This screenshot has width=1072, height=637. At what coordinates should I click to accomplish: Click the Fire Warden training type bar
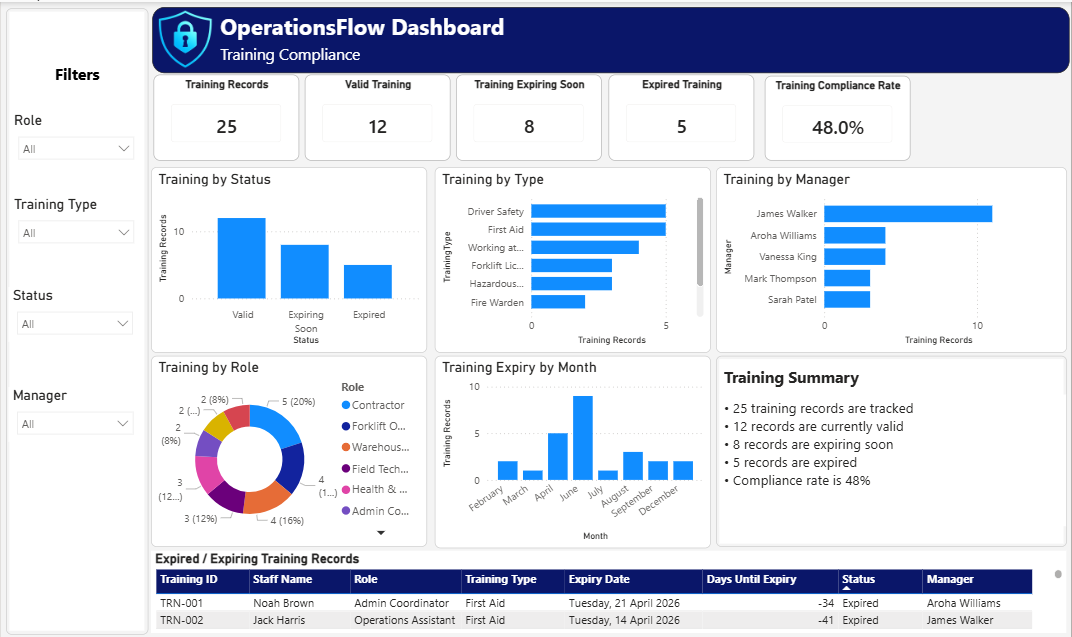point(558,301)
